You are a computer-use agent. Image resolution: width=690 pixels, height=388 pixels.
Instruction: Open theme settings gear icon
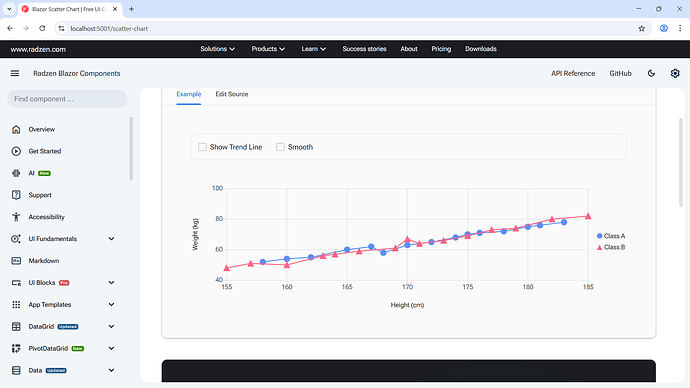(675, 73)
